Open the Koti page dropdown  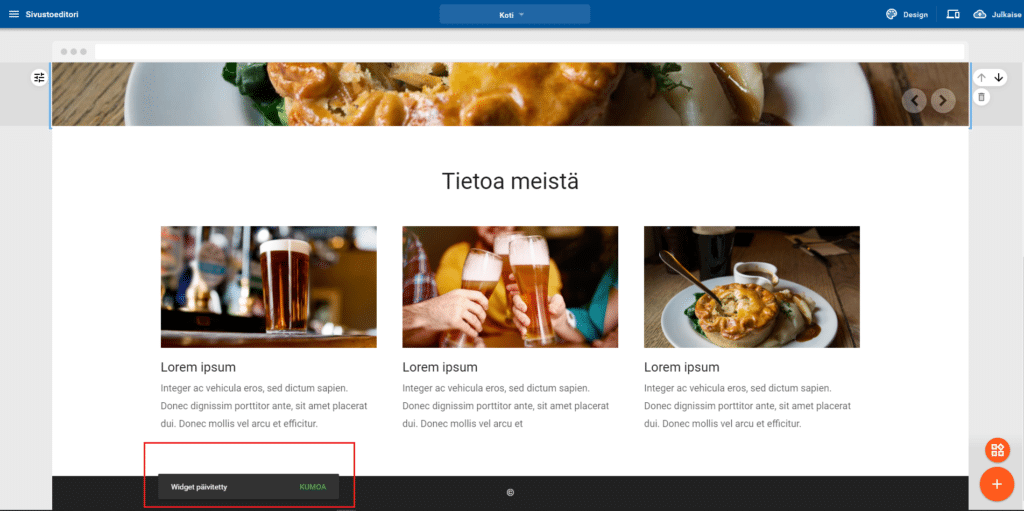pyautogui.click(x=514, y=14)
